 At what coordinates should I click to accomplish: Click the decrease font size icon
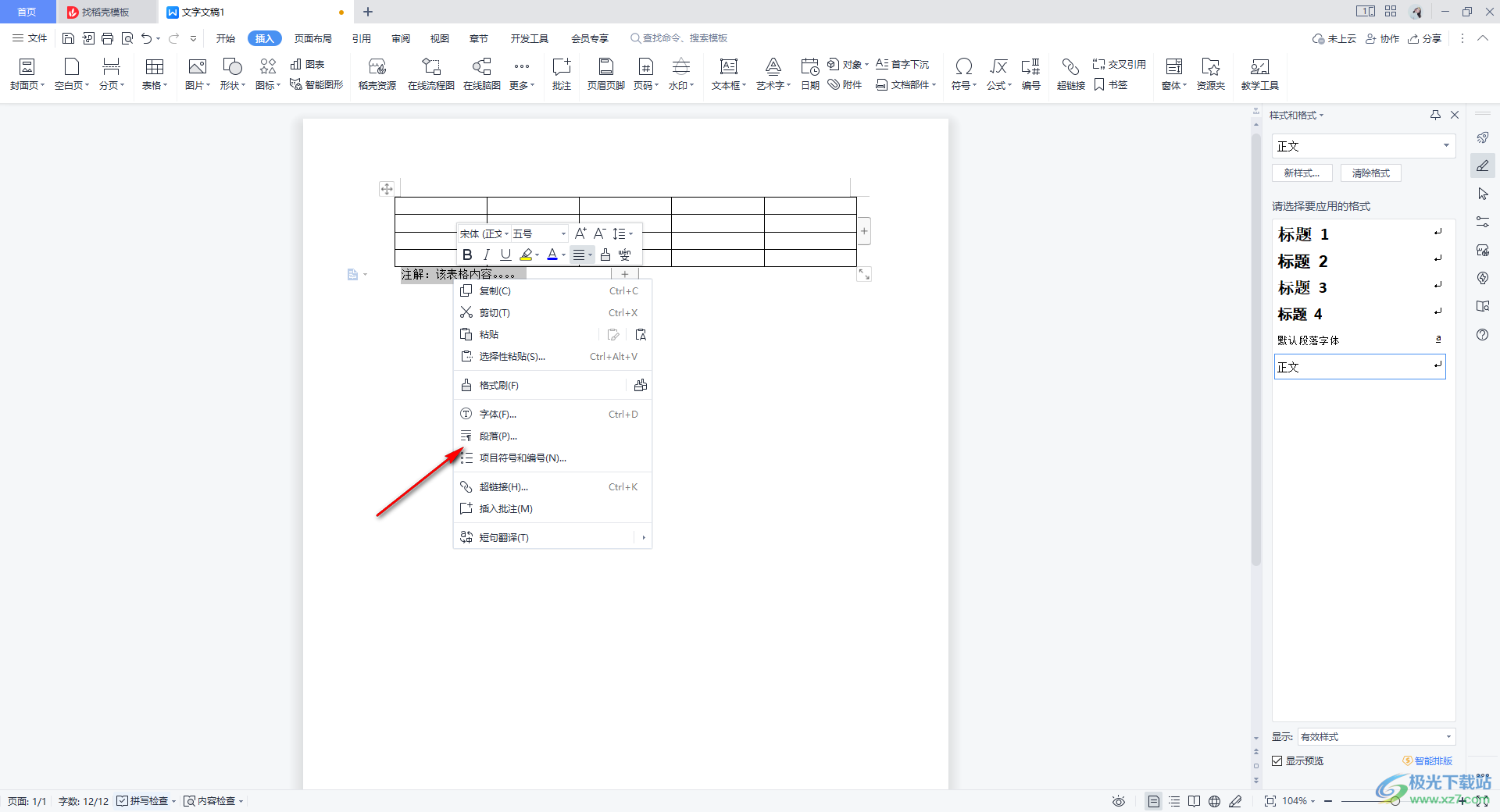pyautogui.click(x=599, y=233)
